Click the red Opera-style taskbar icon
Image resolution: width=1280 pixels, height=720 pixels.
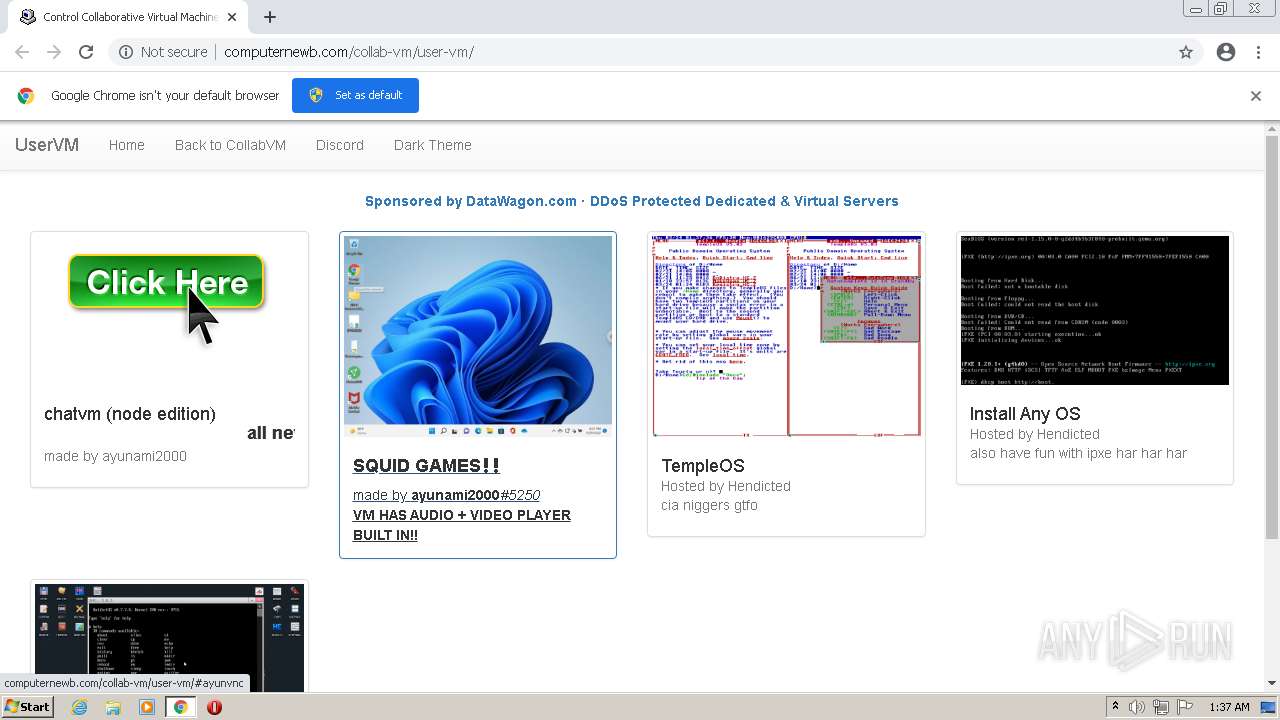pos(214,707)
